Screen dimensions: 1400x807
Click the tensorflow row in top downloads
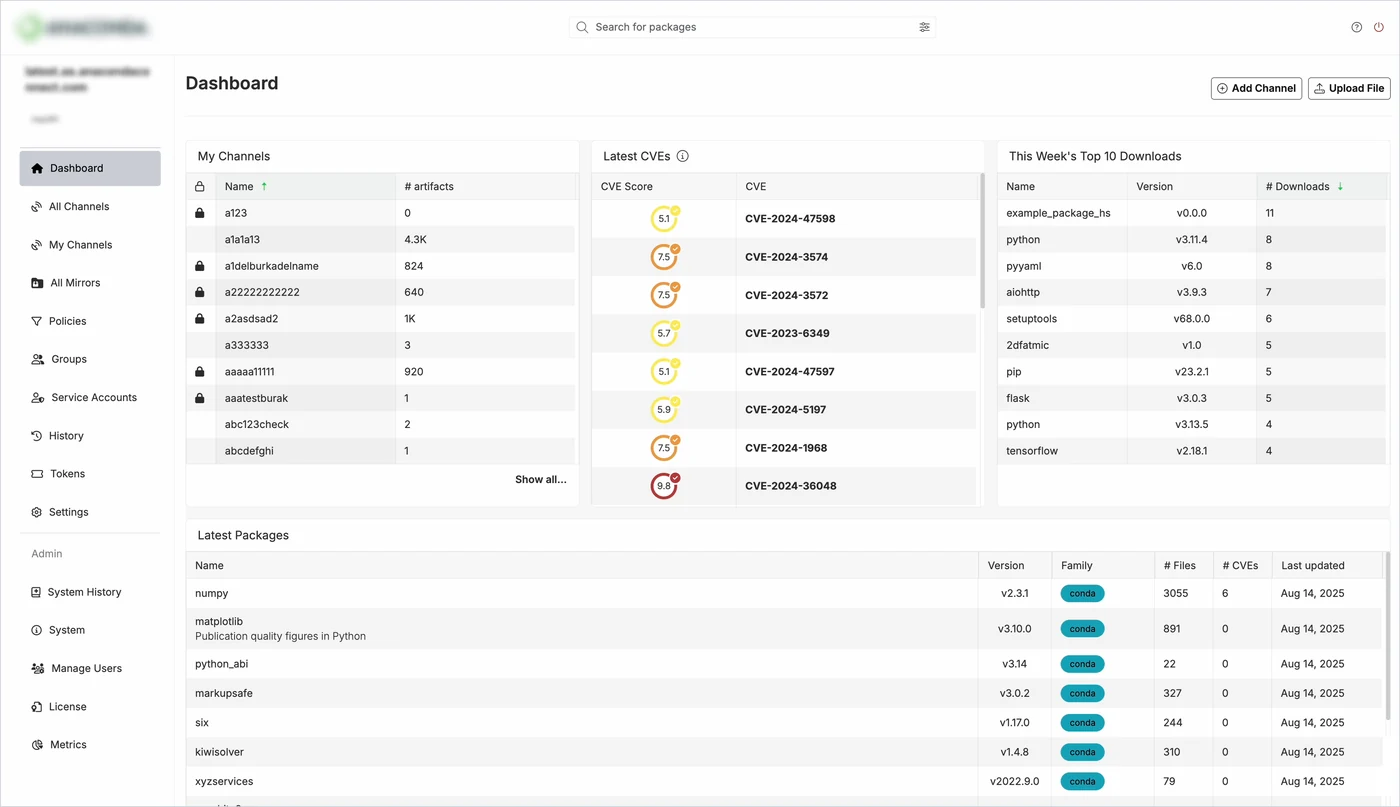pyautogui.click(x=1193, y=451)
